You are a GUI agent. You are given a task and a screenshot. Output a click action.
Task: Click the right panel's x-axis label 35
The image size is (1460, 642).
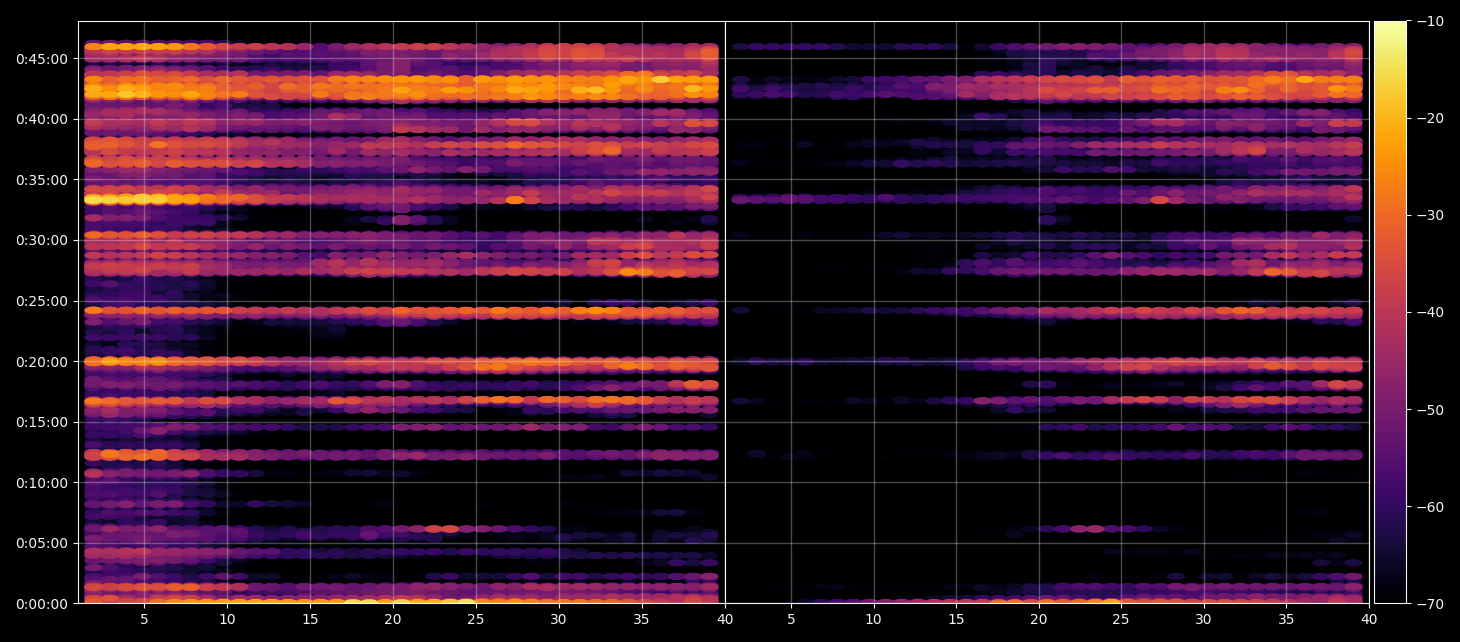tap(1286, 620)
